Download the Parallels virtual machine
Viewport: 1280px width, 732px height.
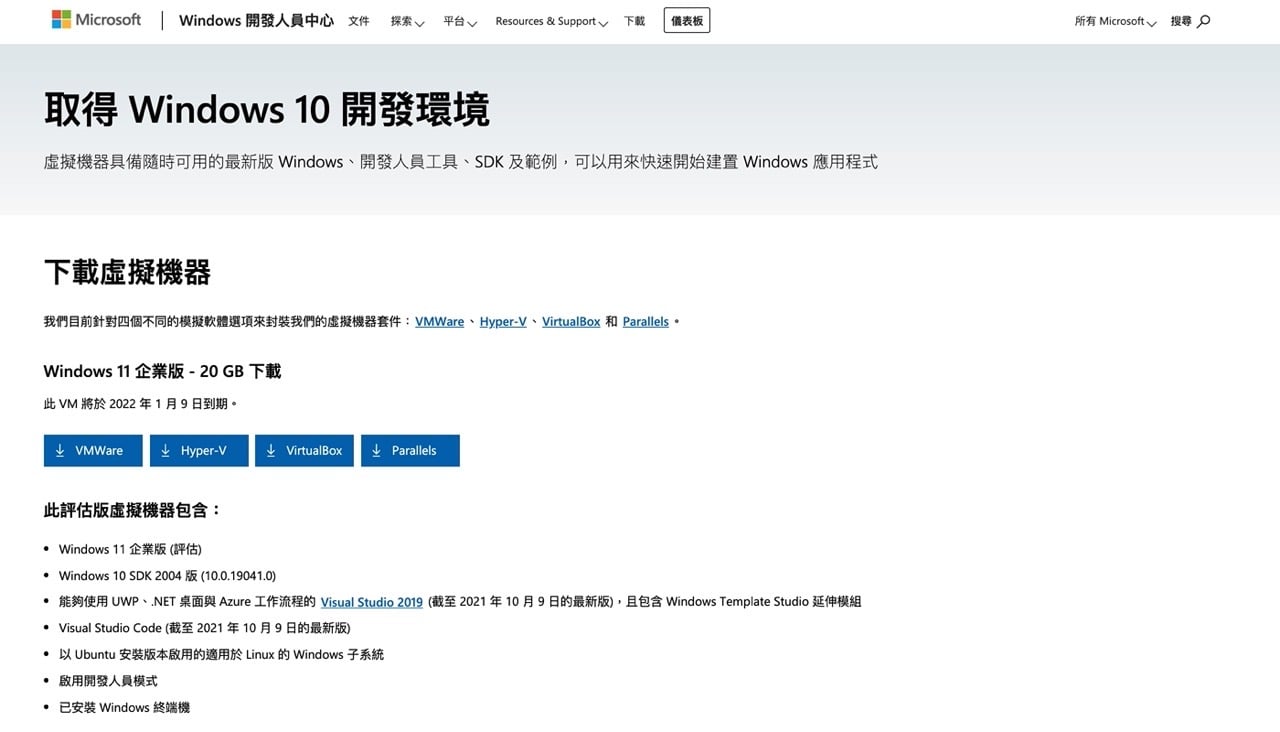[410, 451]
